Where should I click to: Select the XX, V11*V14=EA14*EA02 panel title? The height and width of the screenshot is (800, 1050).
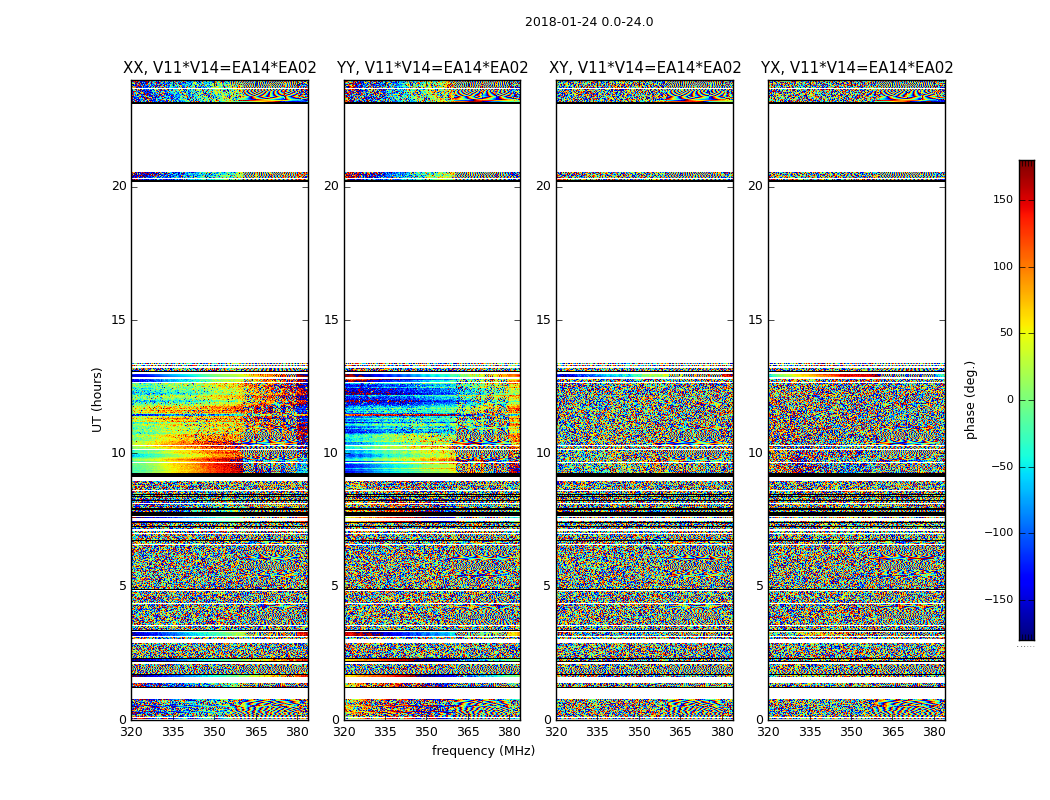(220, 68)
